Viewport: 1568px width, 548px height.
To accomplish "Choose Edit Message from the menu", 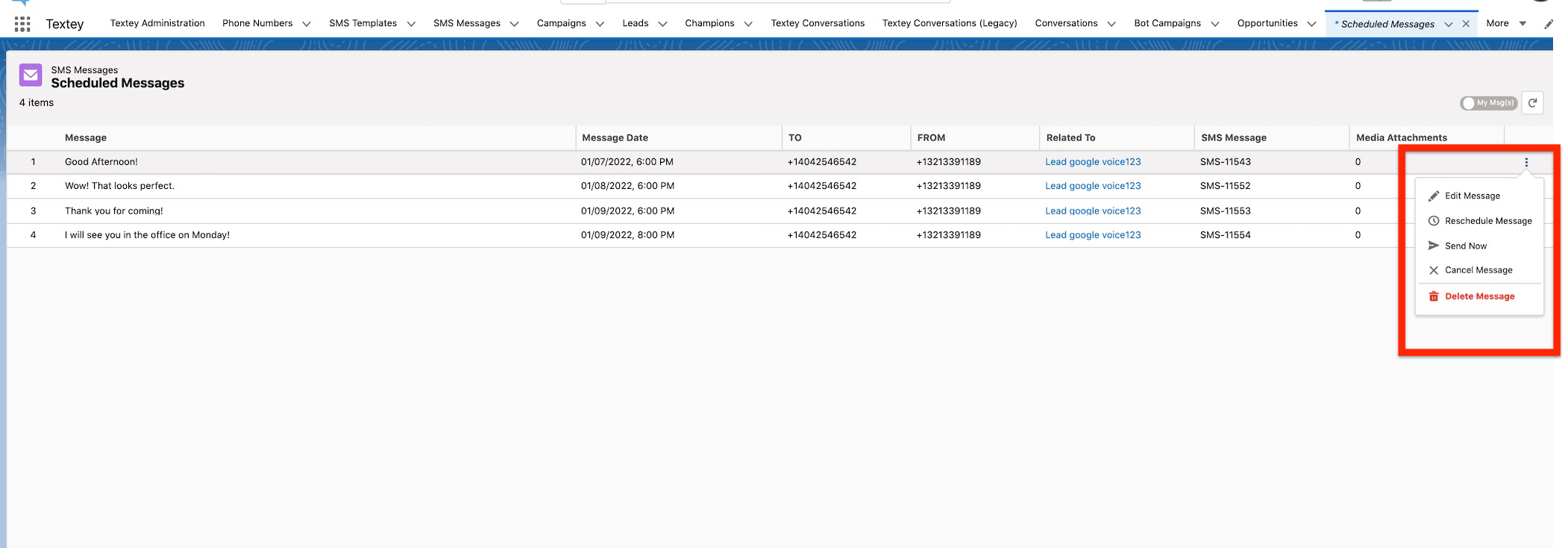I will [1473, 196].
